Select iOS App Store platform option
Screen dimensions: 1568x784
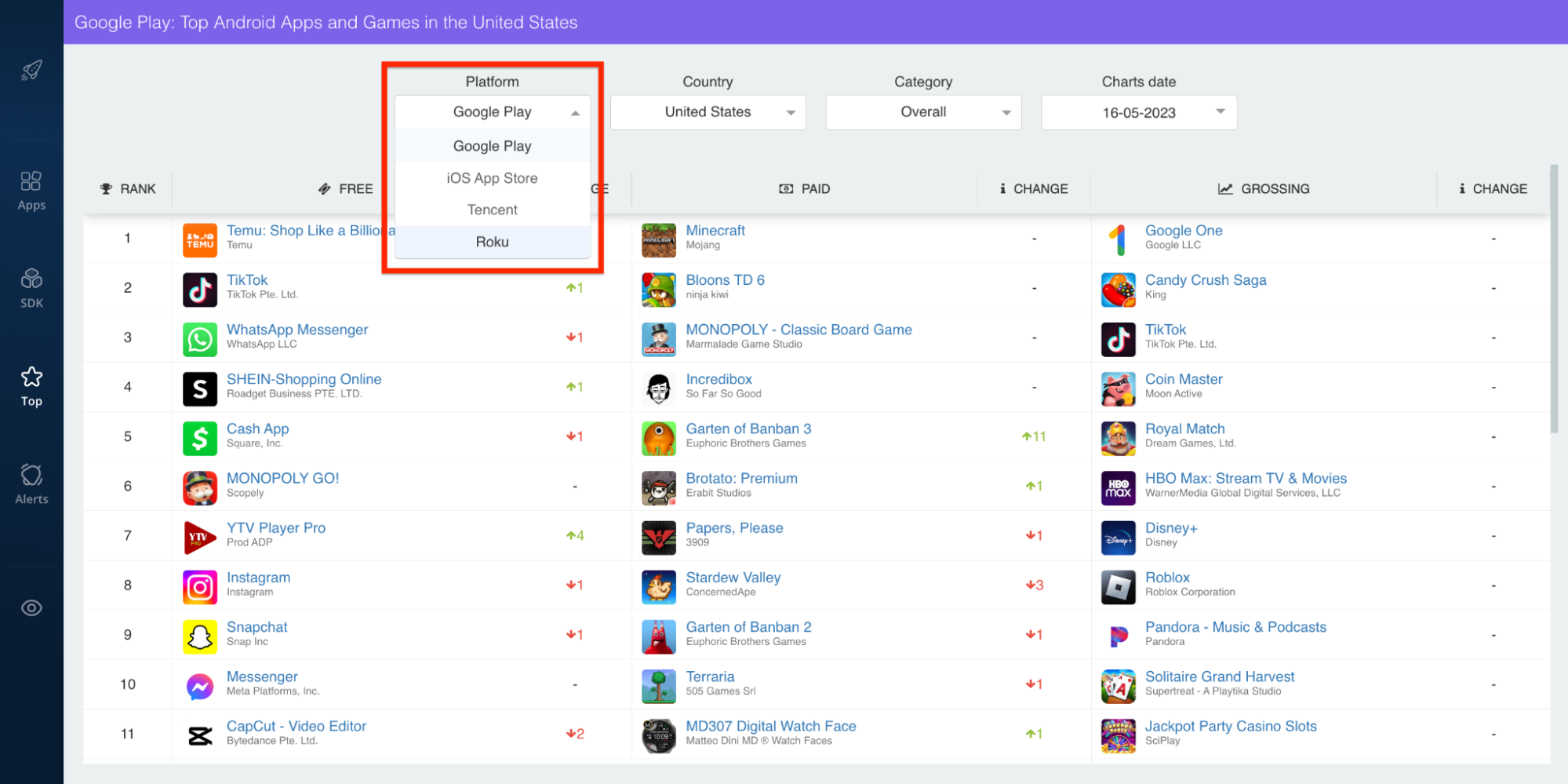pyautogui.click(x=493, y=178)
